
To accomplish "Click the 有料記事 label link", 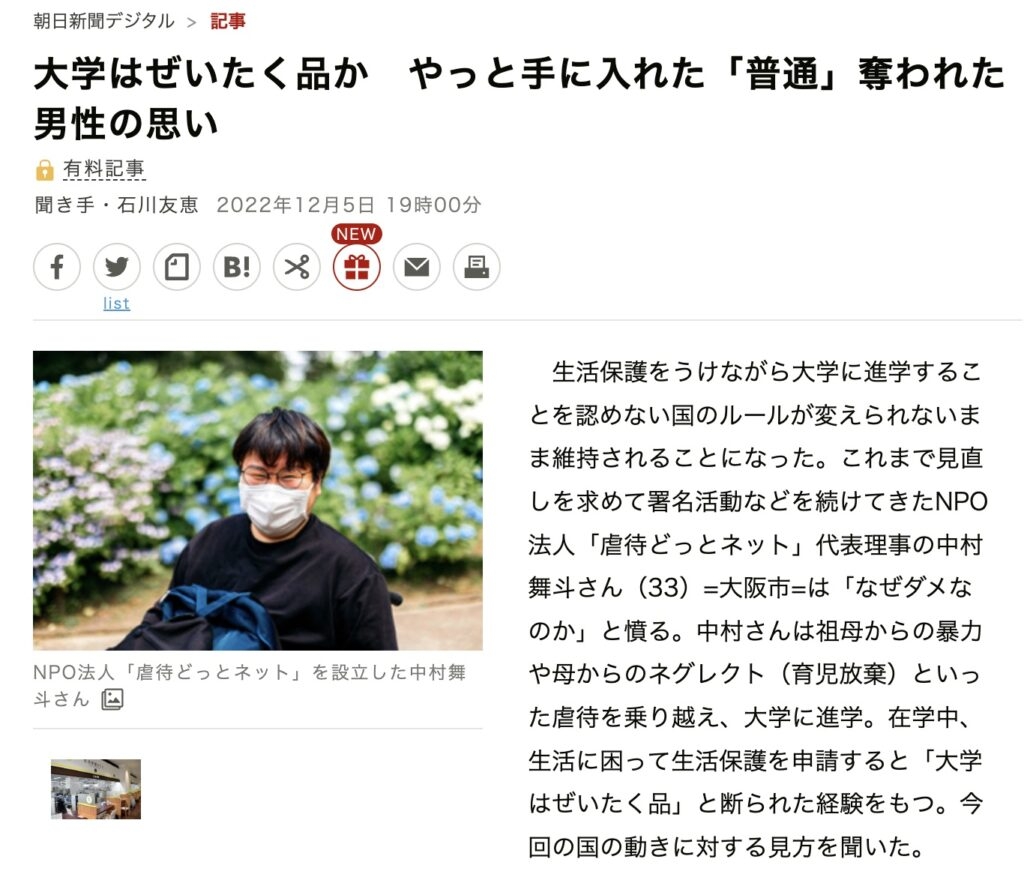I will [104, 169].
